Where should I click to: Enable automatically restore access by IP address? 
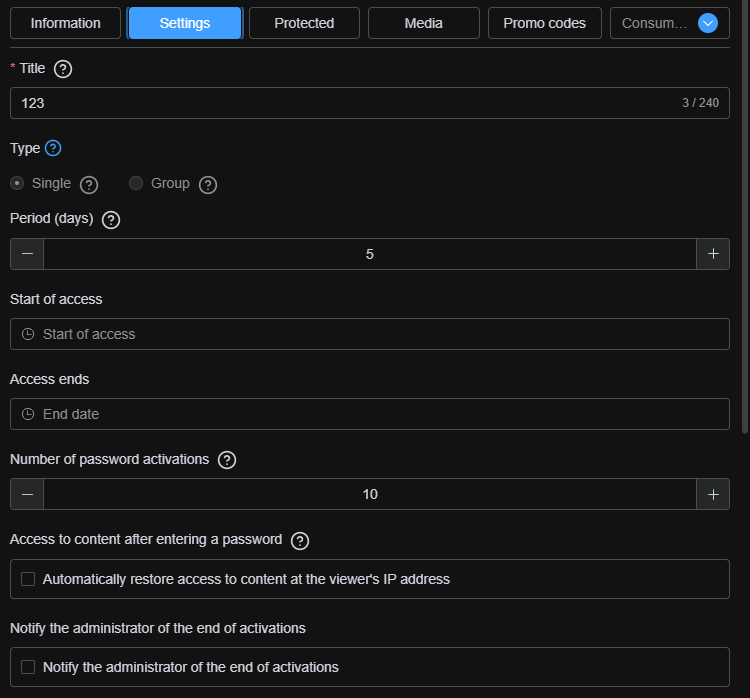point(28,579)
